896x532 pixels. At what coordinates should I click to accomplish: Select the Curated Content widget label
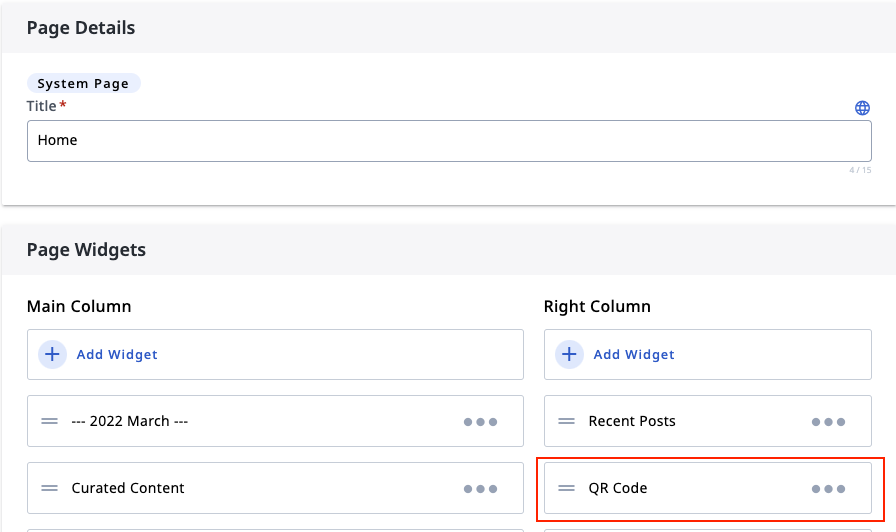[128, 488]
